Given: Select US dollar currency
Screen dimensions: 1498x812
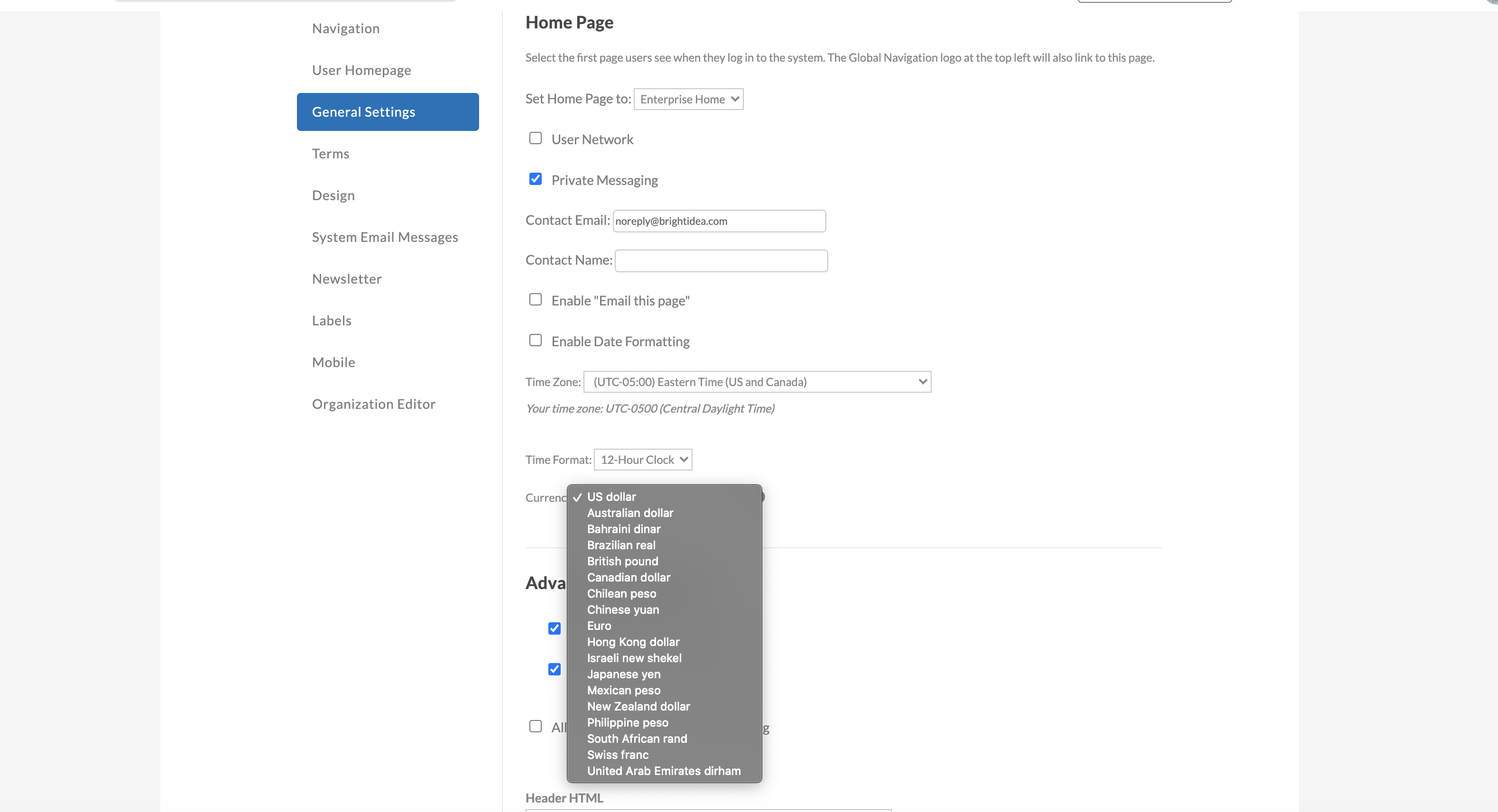Looking at the screenshot, I should coord(664,497).
